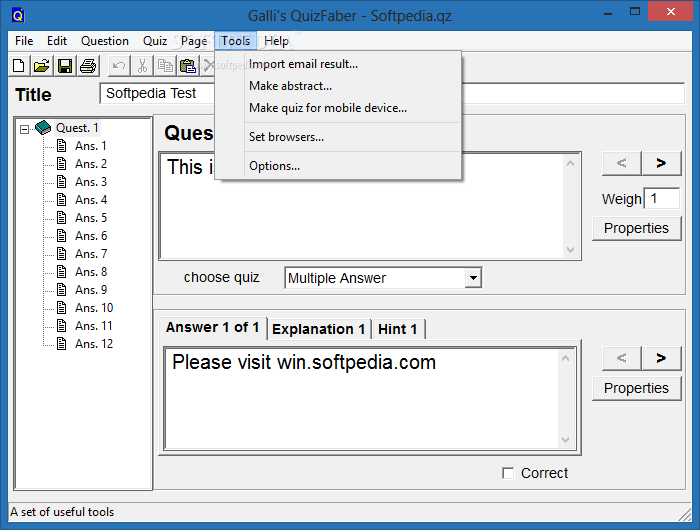700x530 pixels.
Task: Select Ans. 1 in the tree
Action: [x=91, y=146]
